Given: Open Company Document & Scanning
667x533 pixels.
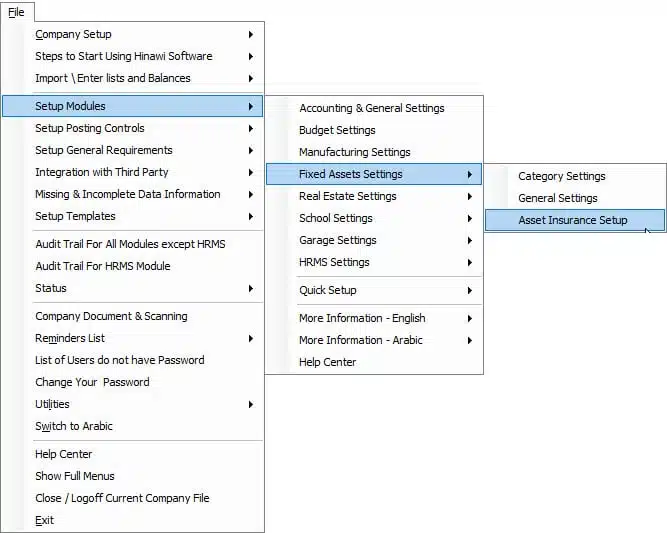Looking at the screenshot, I should coord(133,316).
